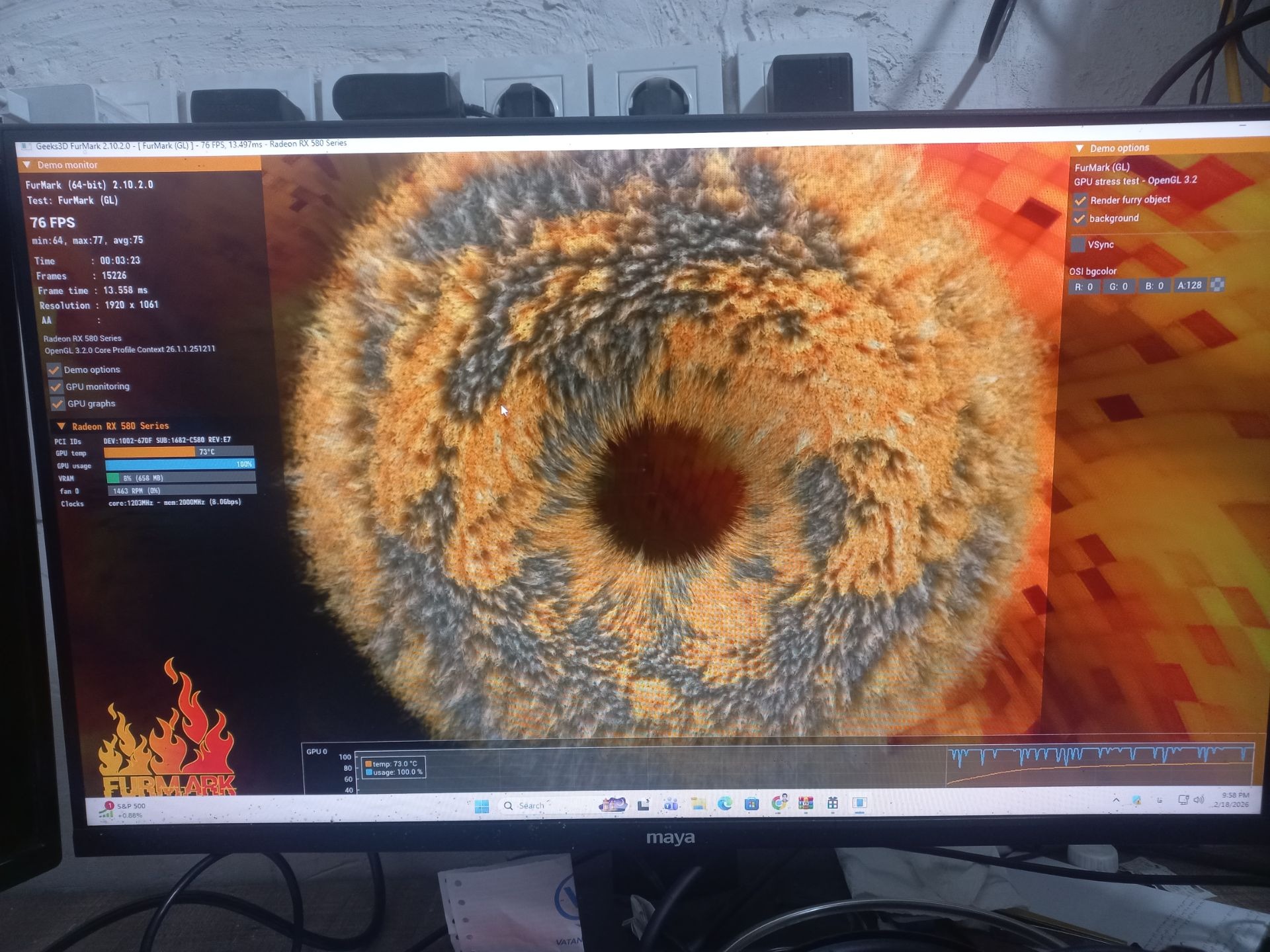The width and height of the screenshot is (1270, 952).
Task: Toggle the GPU monitoring checkbox
Action: pyautogui.click(x=56, y=387)
